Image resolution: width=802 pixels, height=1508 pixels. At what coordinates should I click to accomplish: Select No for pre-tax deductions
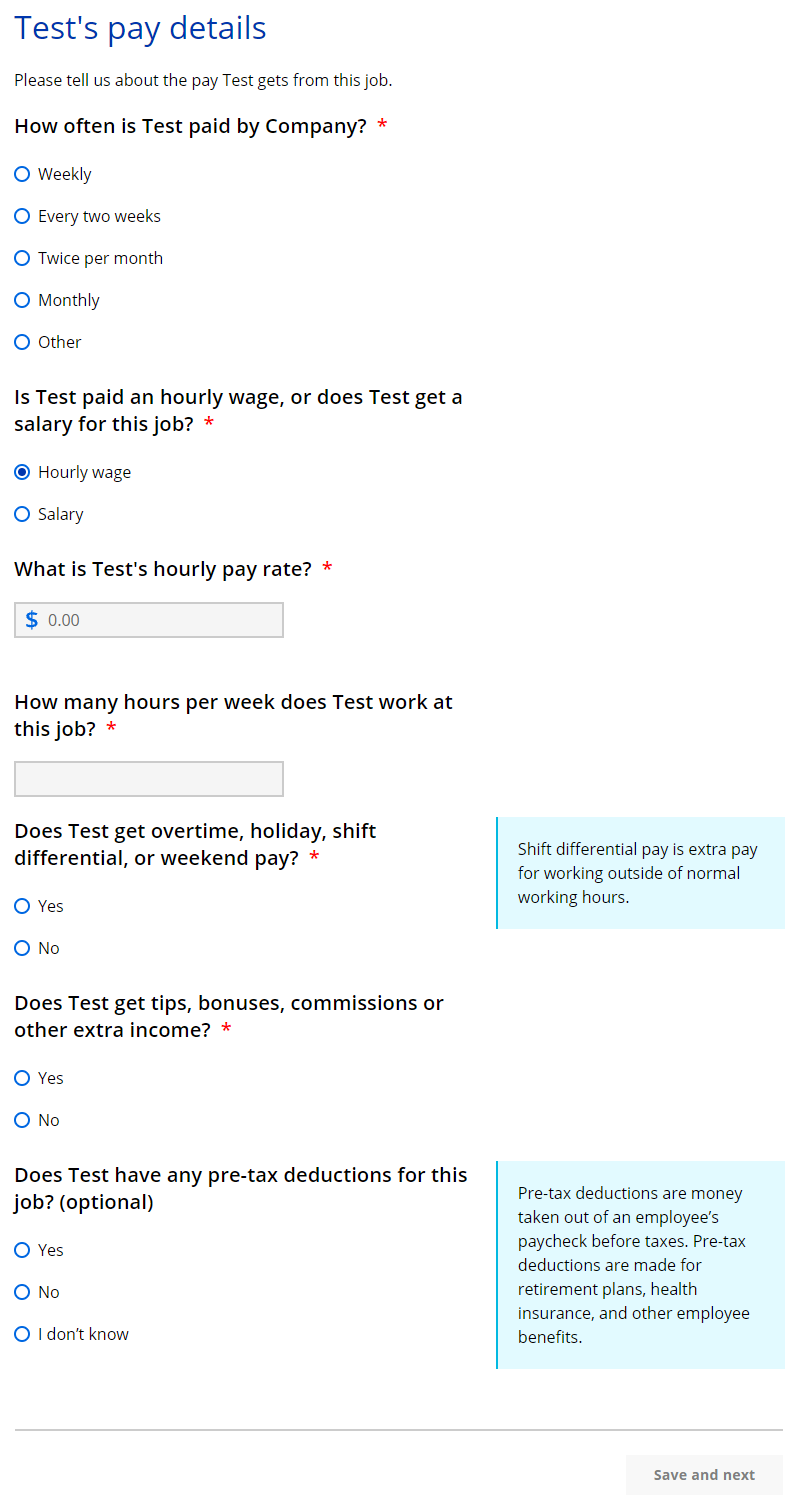click(22, 1293)
